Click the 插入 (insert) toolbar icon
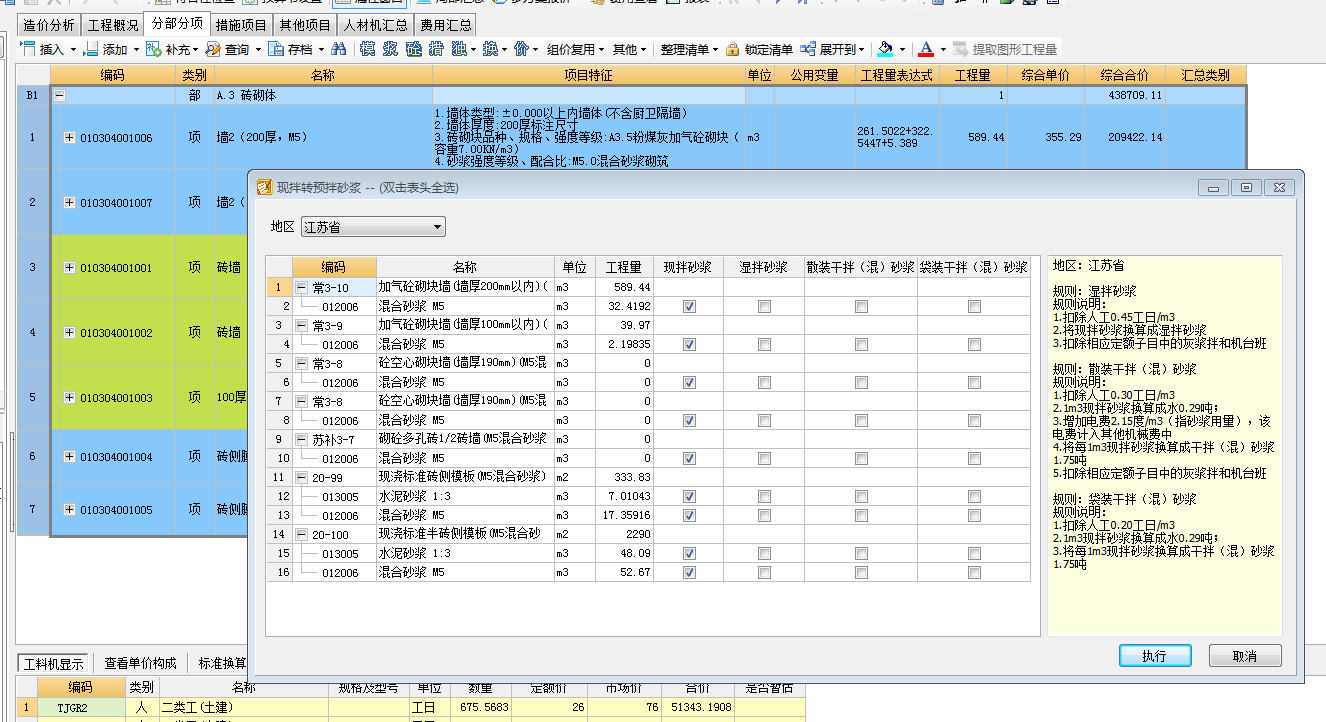Screen dimensions: 1326x722 (27, 49)
